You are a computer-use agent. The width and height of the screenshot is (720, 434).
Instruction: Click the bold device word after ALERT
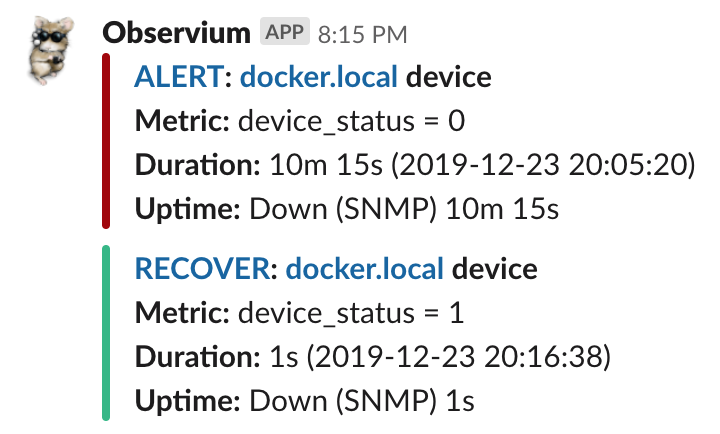(x=449, y=77)
